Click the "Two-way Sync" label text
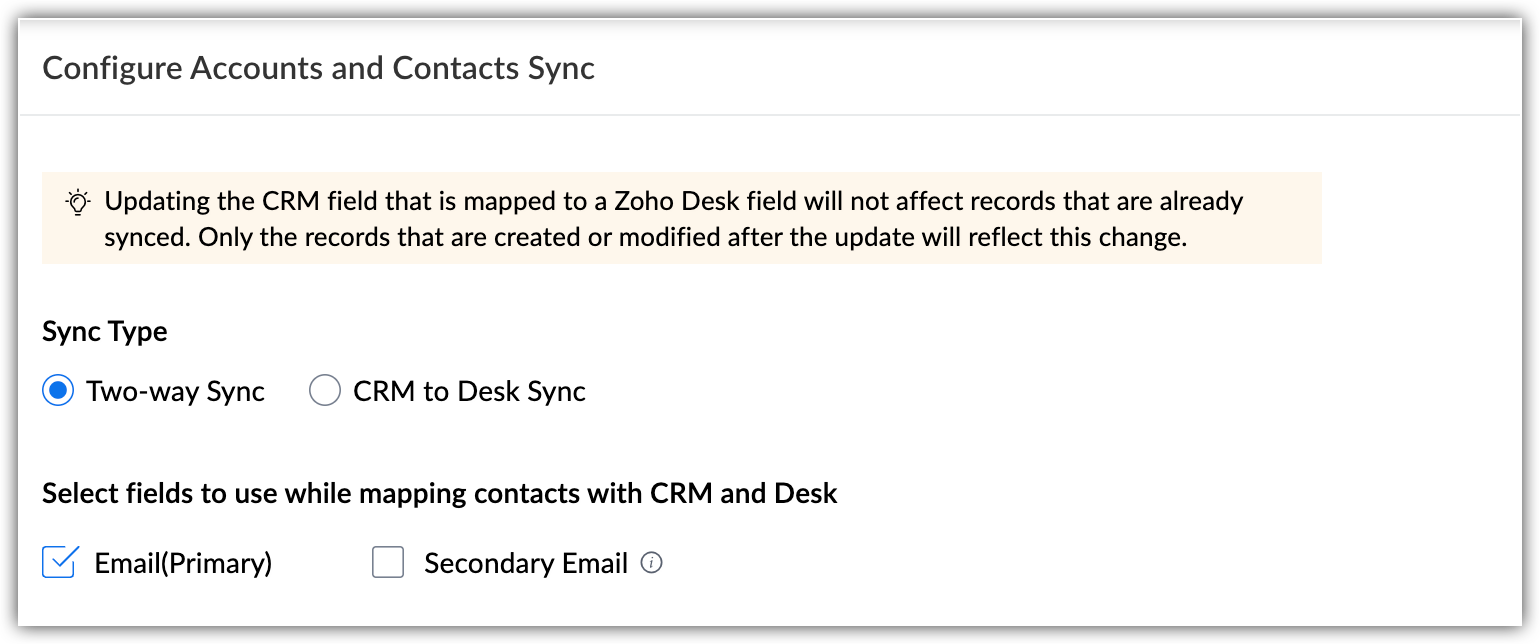The width and height of the screenshot is (1540, 644). 176,391
